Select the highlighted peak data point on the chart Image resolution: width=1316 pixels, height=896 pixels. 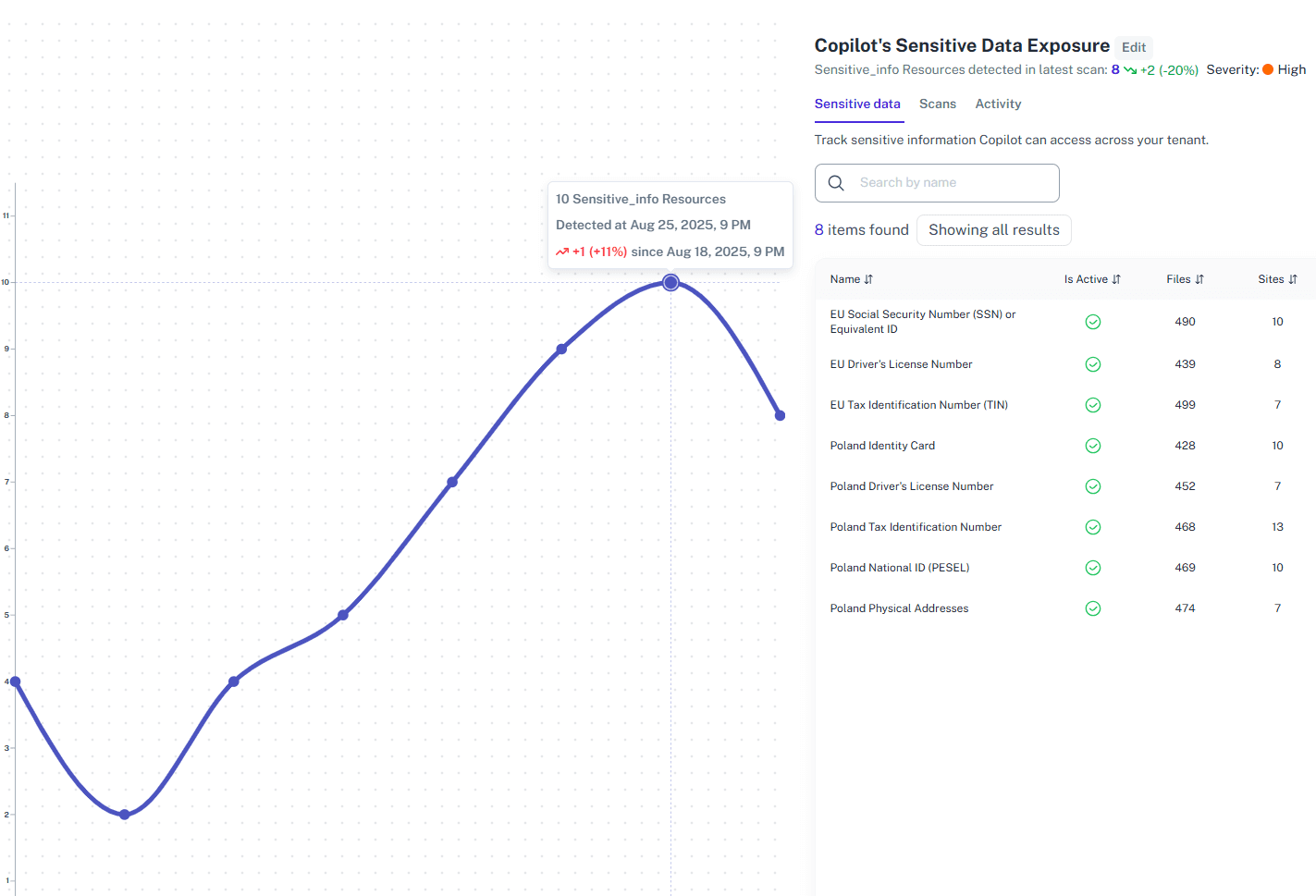tap(670, 281)
